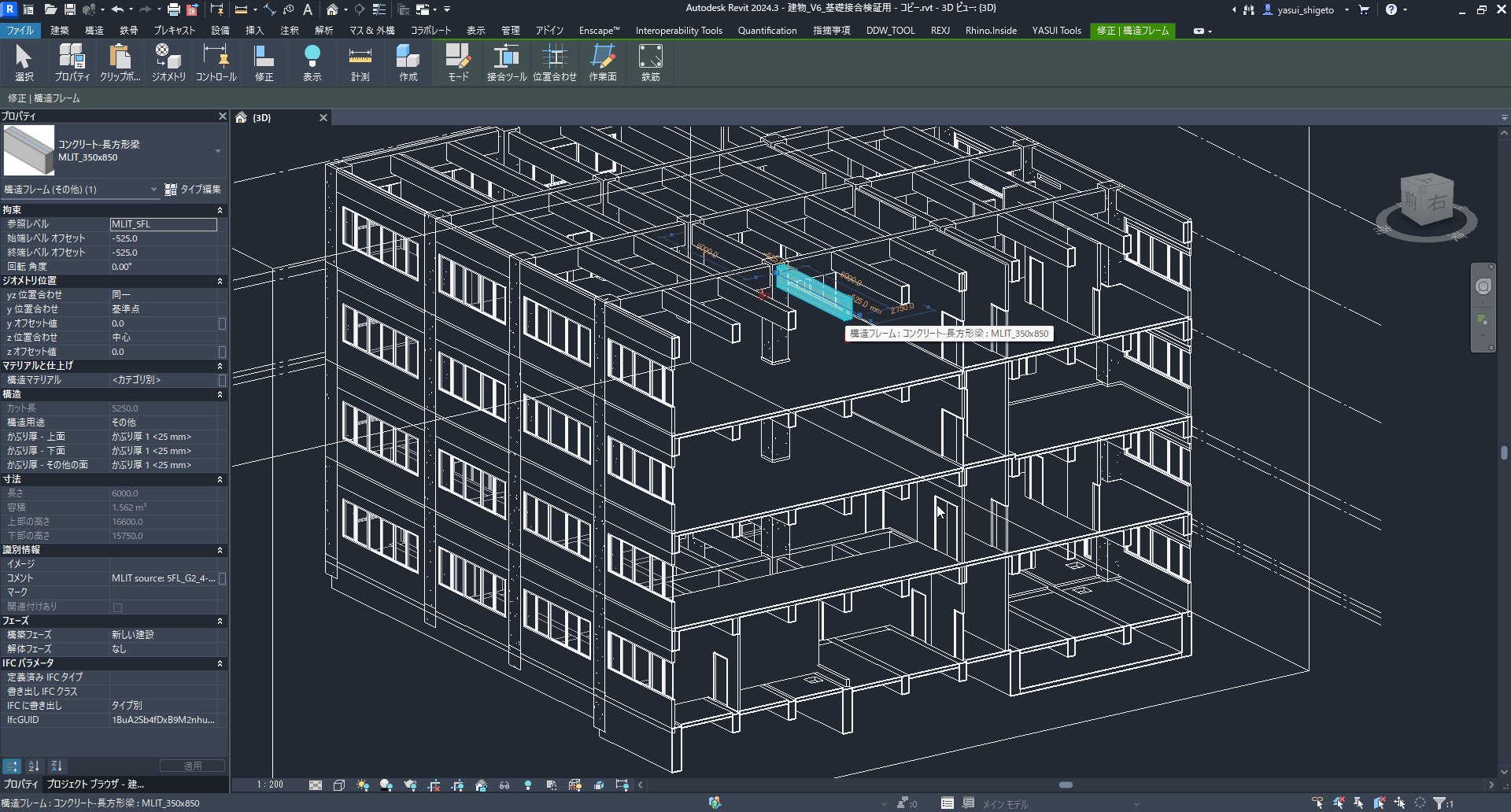The width and height of the screenshot is (1511, 812).
Task: Collapse the 識別情報 section
Action: tap(220, 550)
